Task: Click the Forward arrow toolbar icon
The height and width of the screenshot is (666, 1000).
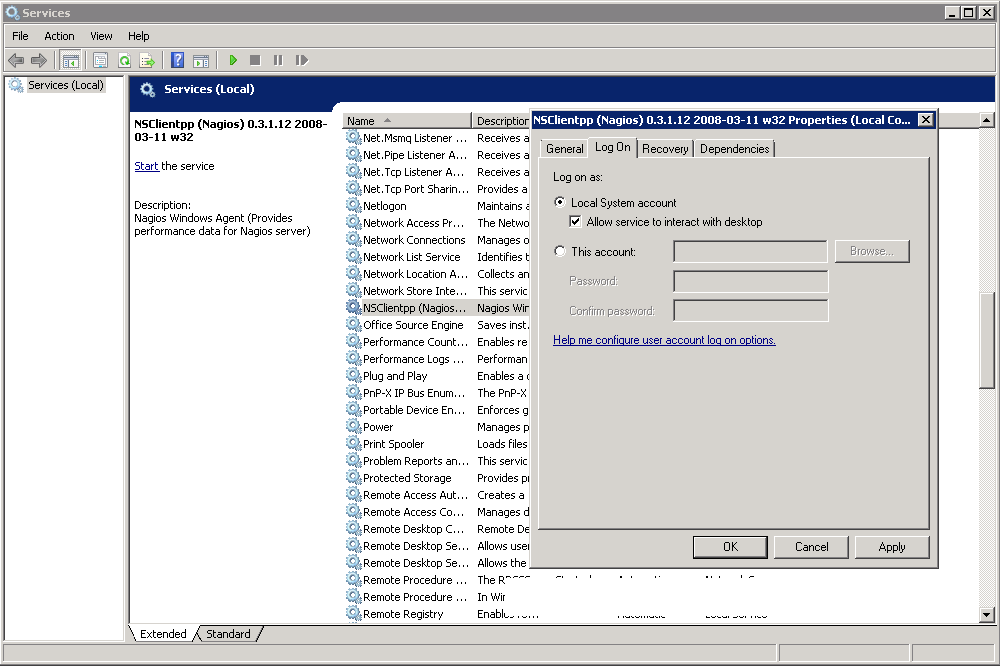Action: [39, 60]
